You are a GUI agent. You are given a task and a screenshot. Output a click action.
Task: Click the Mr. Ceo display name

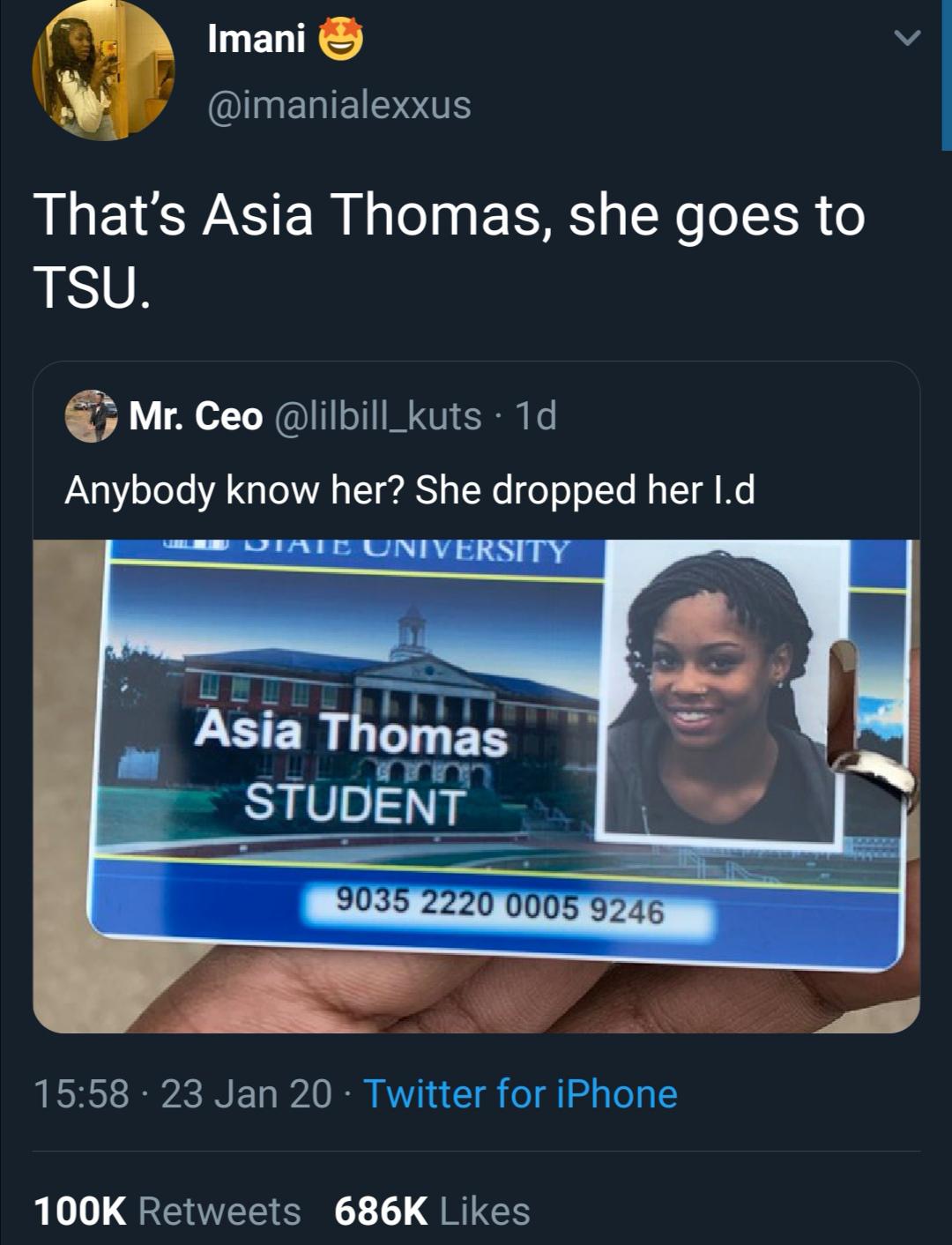coord(196,416)
